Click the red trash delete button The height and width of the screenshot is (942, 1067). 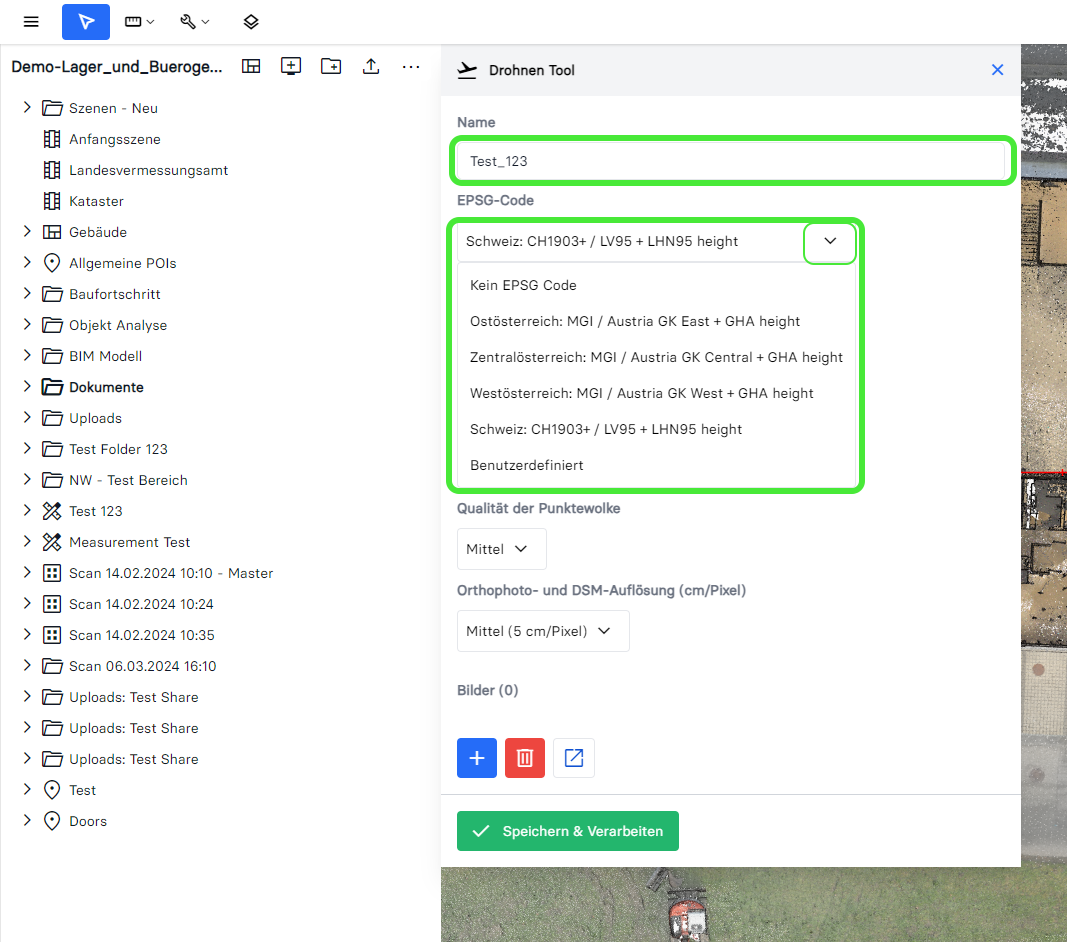[x=525, y=758]
